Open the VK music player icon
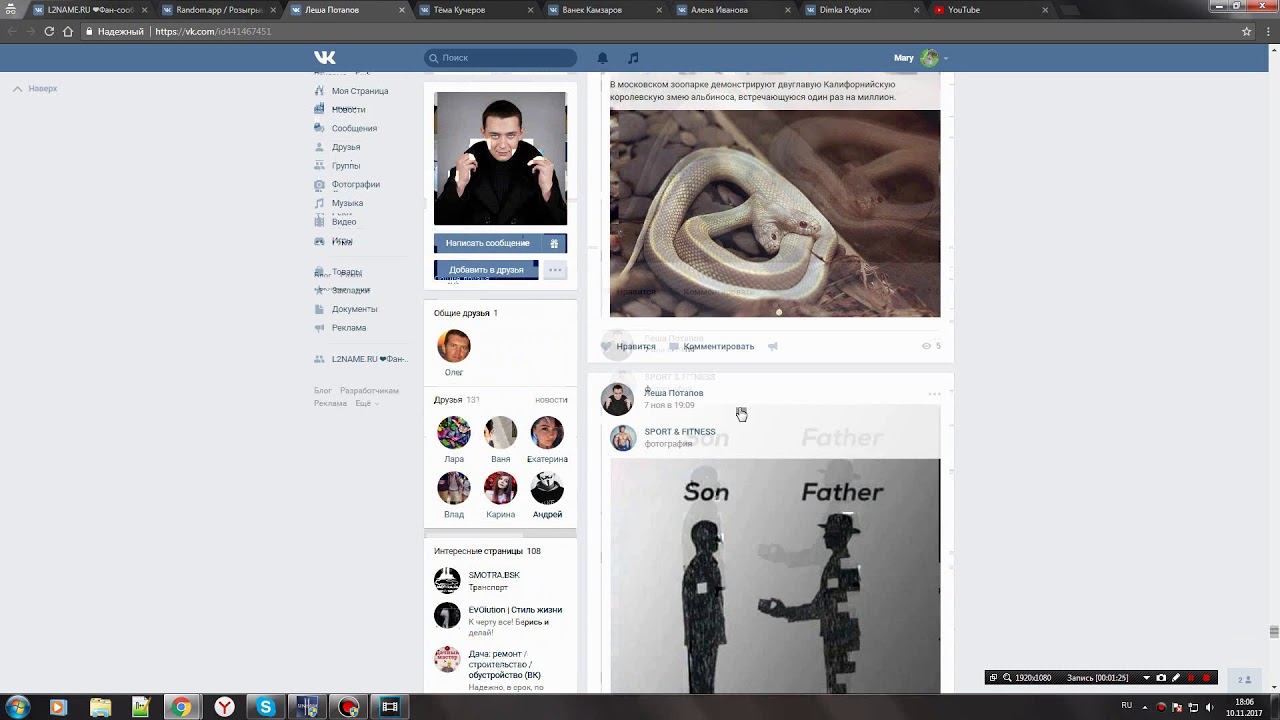 (x=633, y=58)
